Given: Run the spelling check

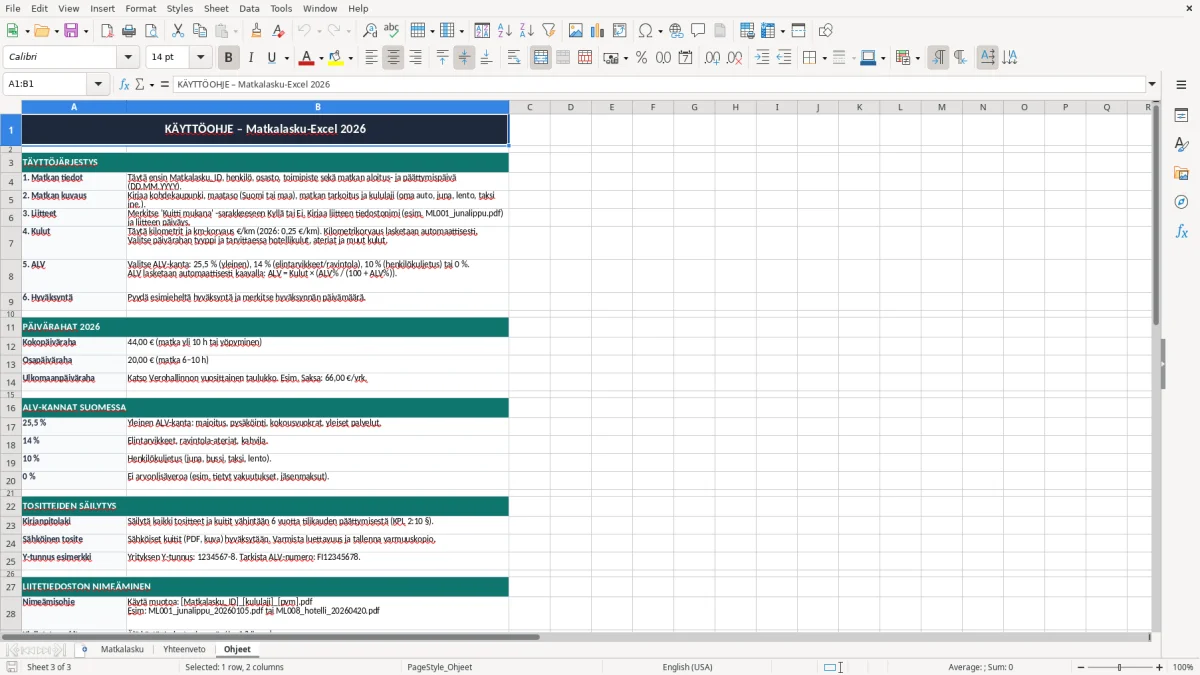Looking at the screenshot, I should pos(392,31).
